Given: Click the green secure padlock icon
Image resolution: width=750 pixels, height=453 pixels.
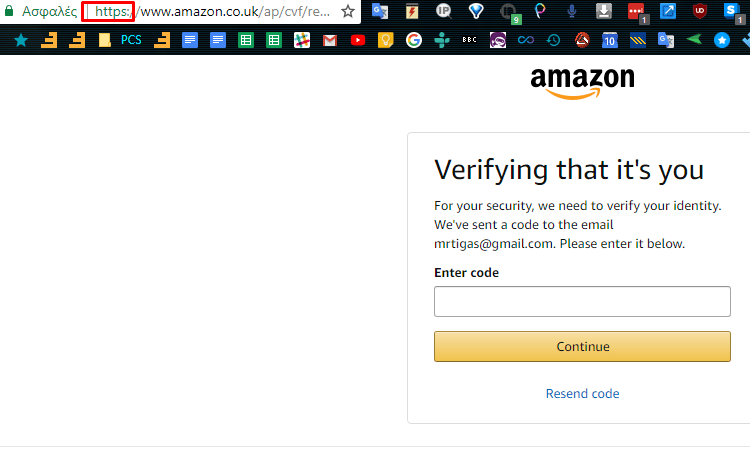Looking at the screenshot, I should point(9,12).
